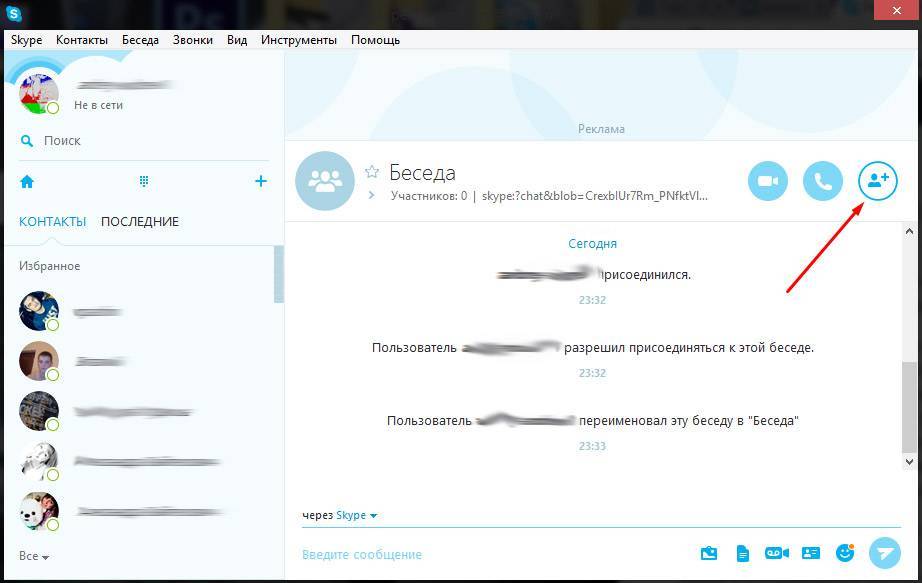Image resolution: width=922 pixels, height=583 pixels.
Task: Click the Беседа conversation title
Action: [422, 173]
